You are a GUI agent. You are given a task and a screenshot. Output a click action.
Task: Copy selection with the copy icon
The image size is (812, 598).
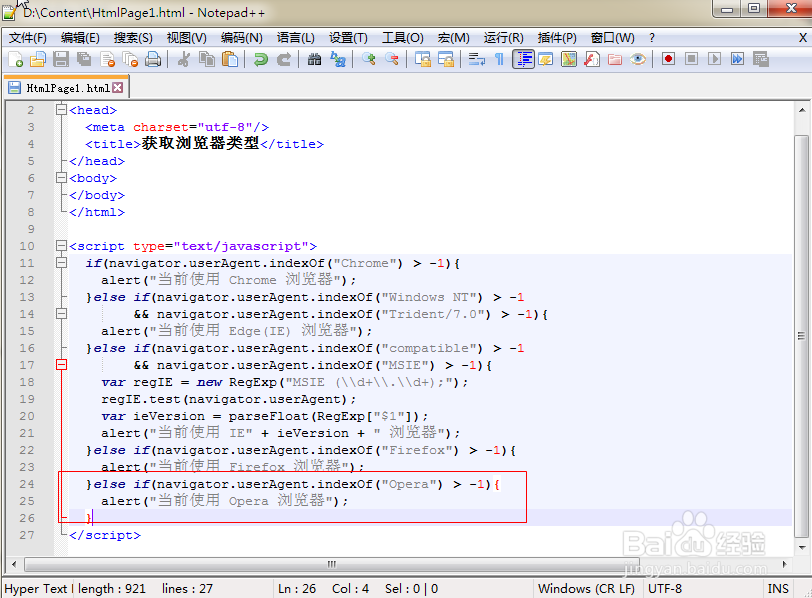pos(207,60)
